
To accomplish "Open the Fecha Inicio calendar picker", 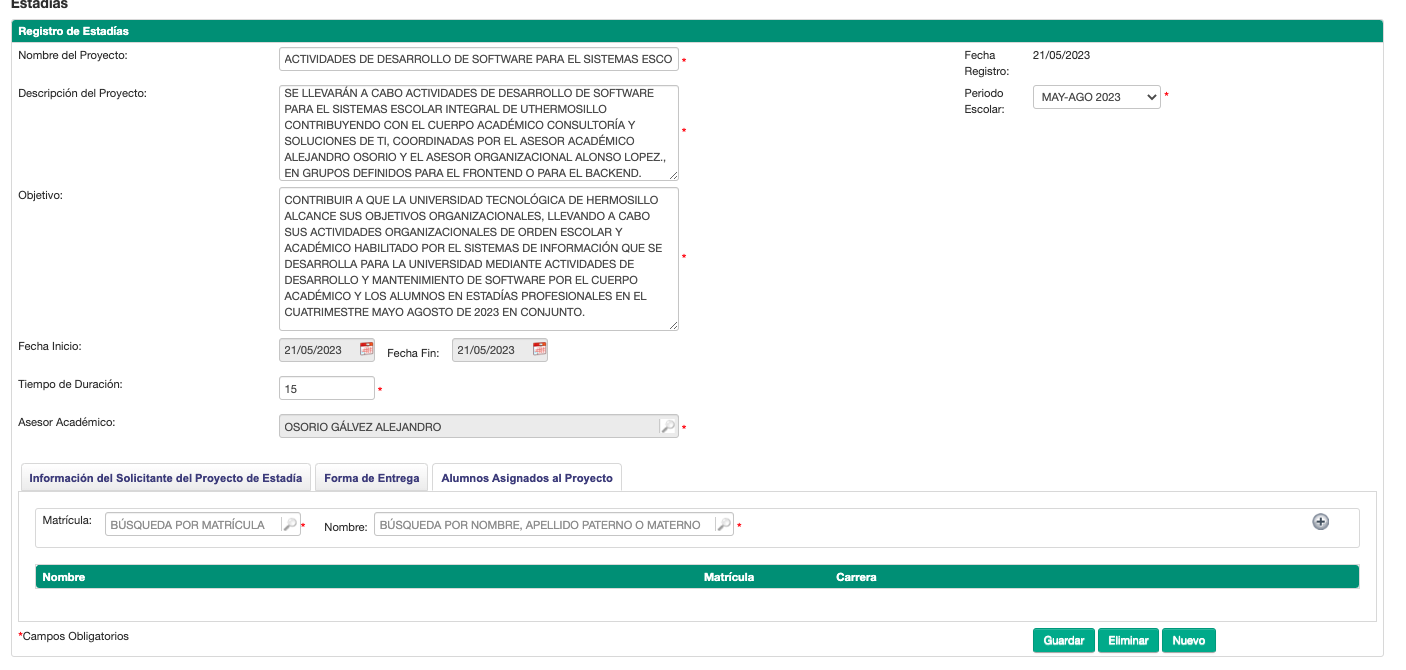I will point(367,350).
